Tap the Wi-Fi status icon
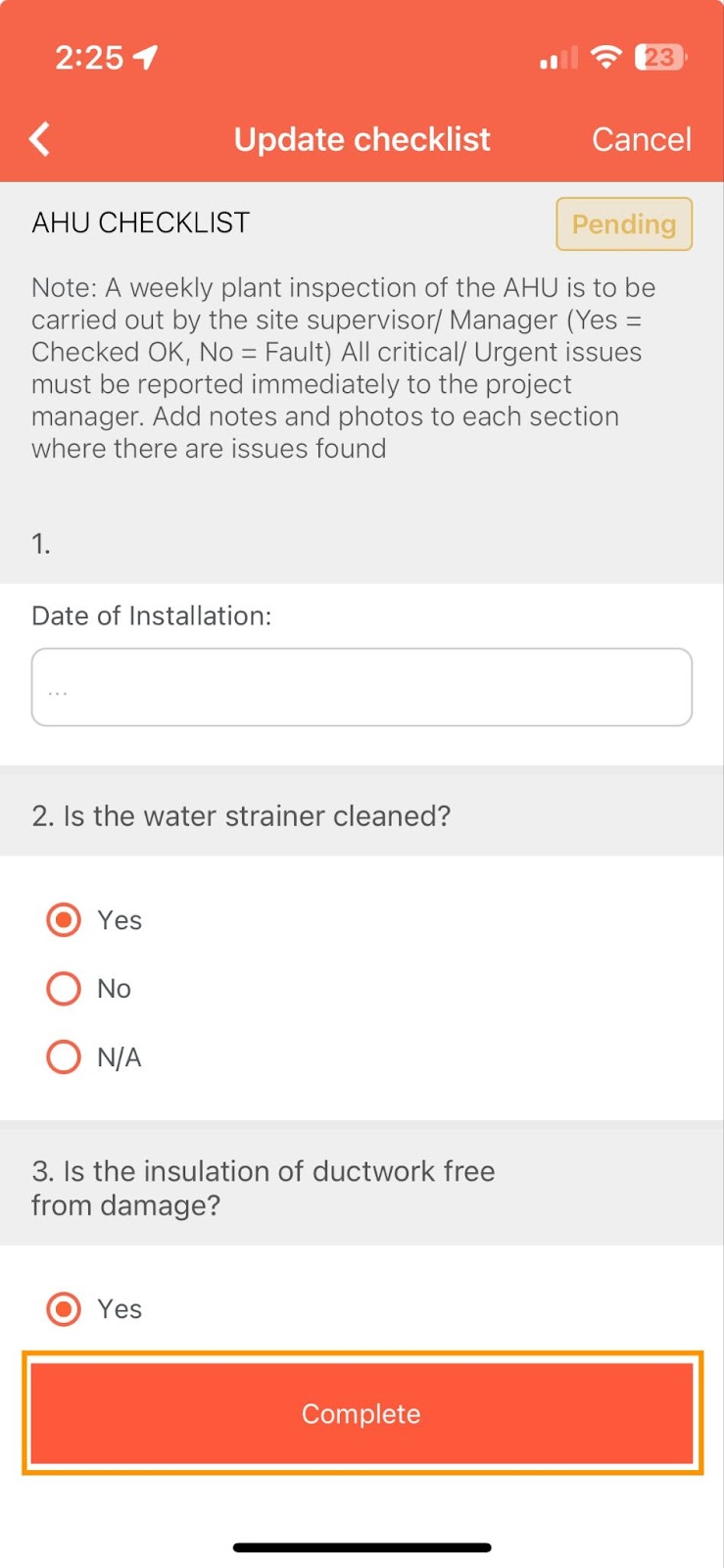 (606, 57)
